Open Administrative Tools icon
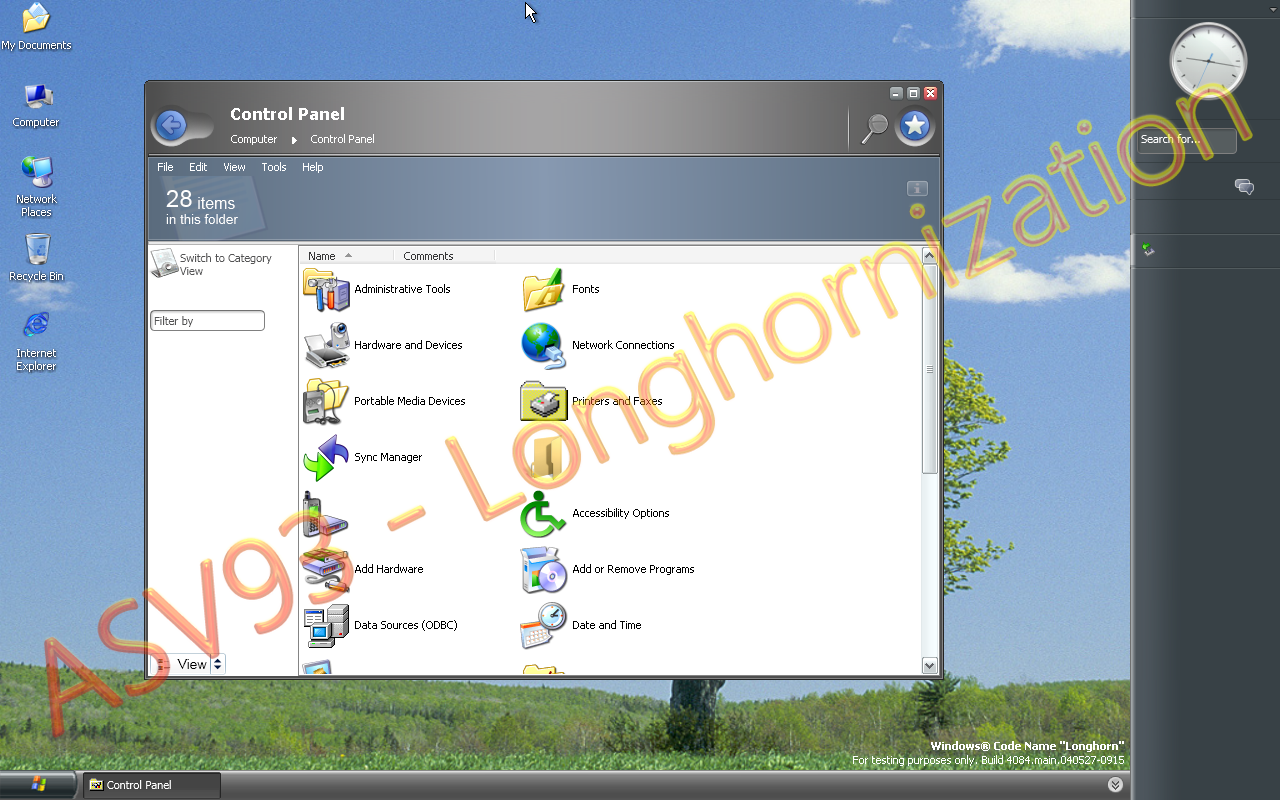Screen dimensions: 1280x800 click(326, 290)
